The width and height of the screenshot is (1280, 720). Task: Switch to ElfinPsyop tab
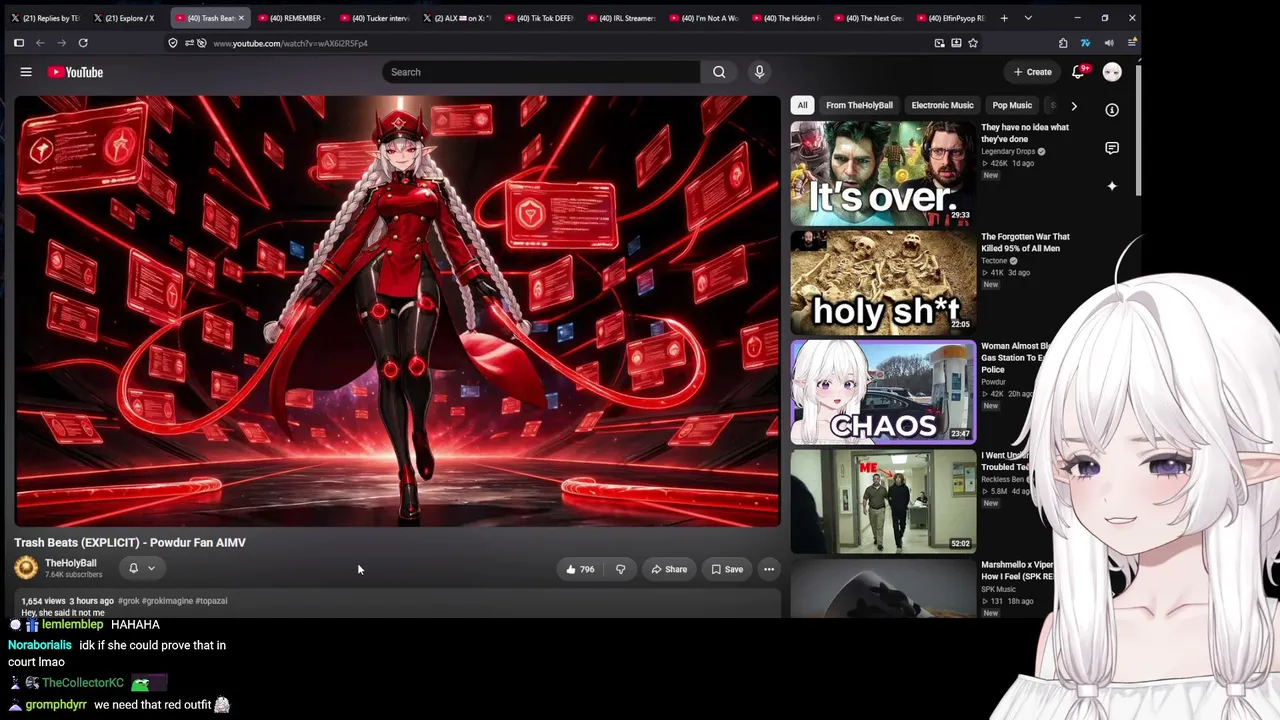950,18
